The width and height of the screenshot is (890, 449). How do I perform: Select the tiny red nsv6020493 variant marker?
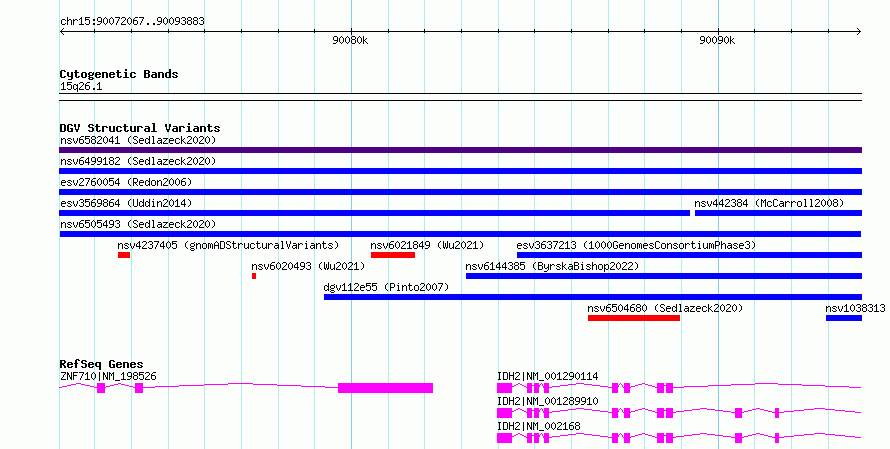(x=254, y=276)
